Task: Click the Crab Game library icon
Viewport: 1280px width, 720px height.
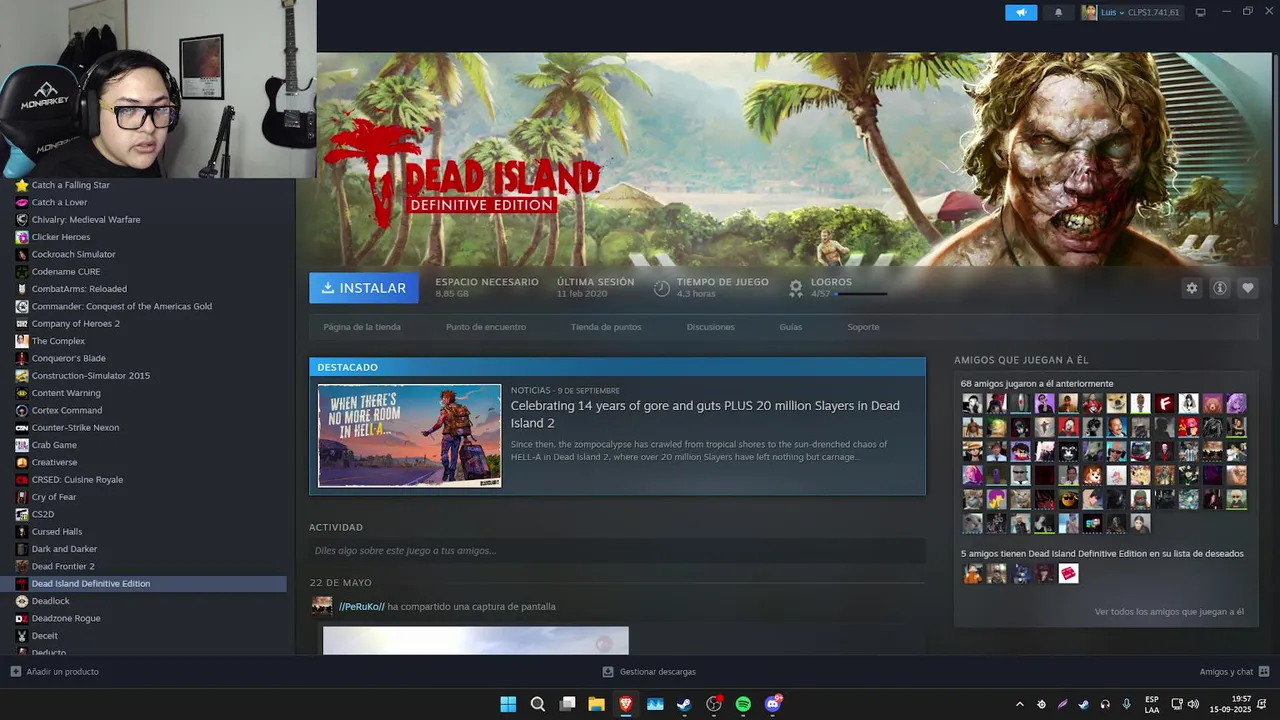Action: pos(22,445)
